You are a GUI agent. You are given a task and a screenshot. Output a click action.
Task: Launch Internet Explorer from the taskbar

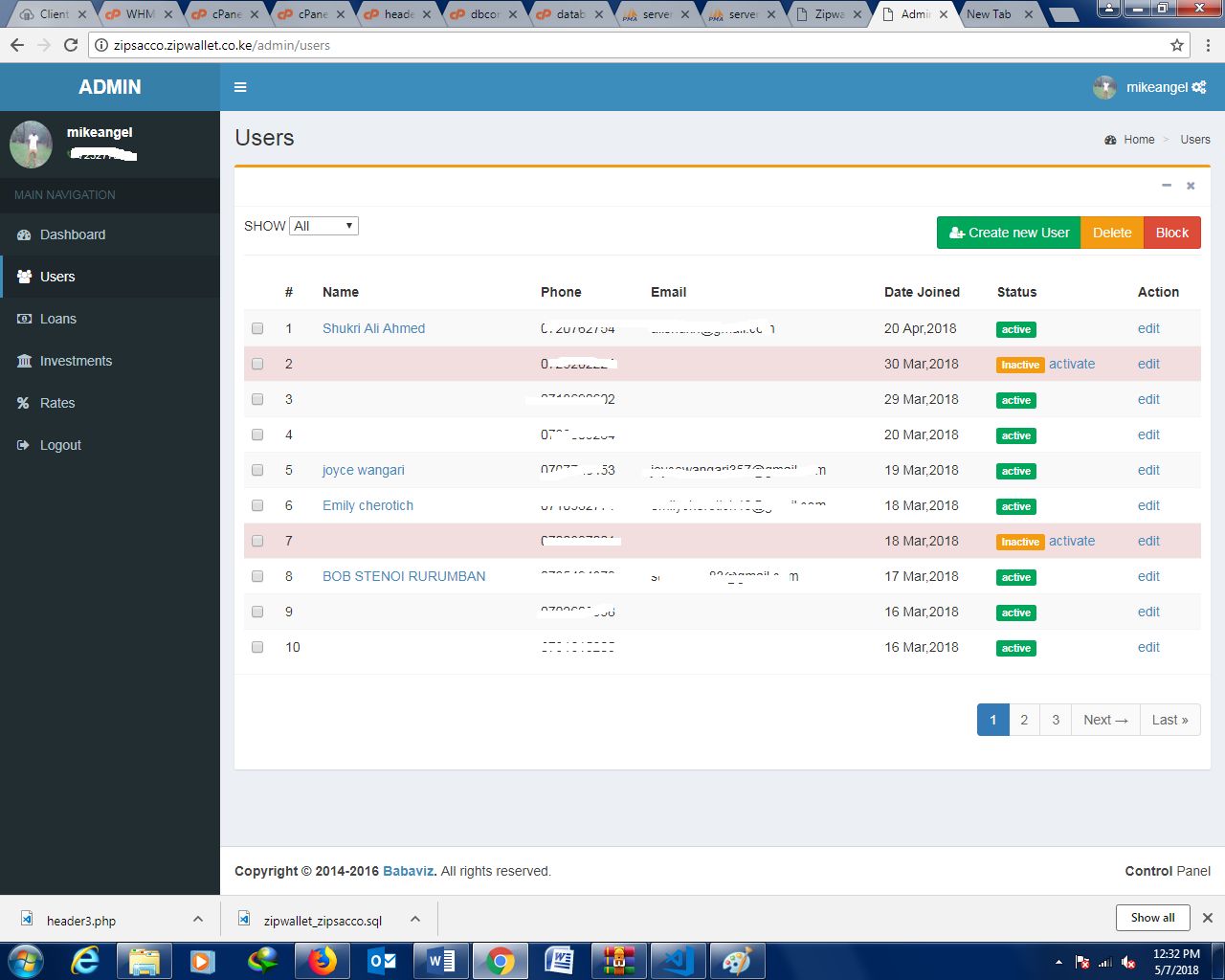[85, 960]
